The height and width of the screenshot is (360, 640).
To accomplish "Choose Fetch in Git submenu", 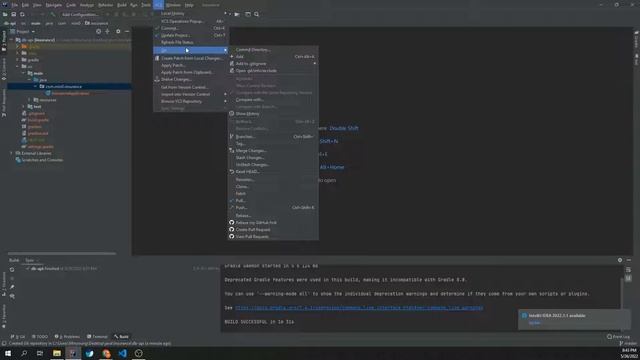I will (273, 193).
